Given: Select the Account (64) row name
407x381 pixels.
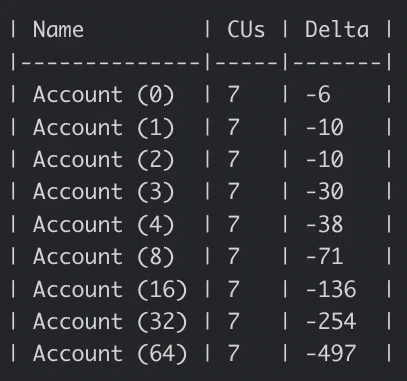Looking at the screenshot, I should [110, 353].
